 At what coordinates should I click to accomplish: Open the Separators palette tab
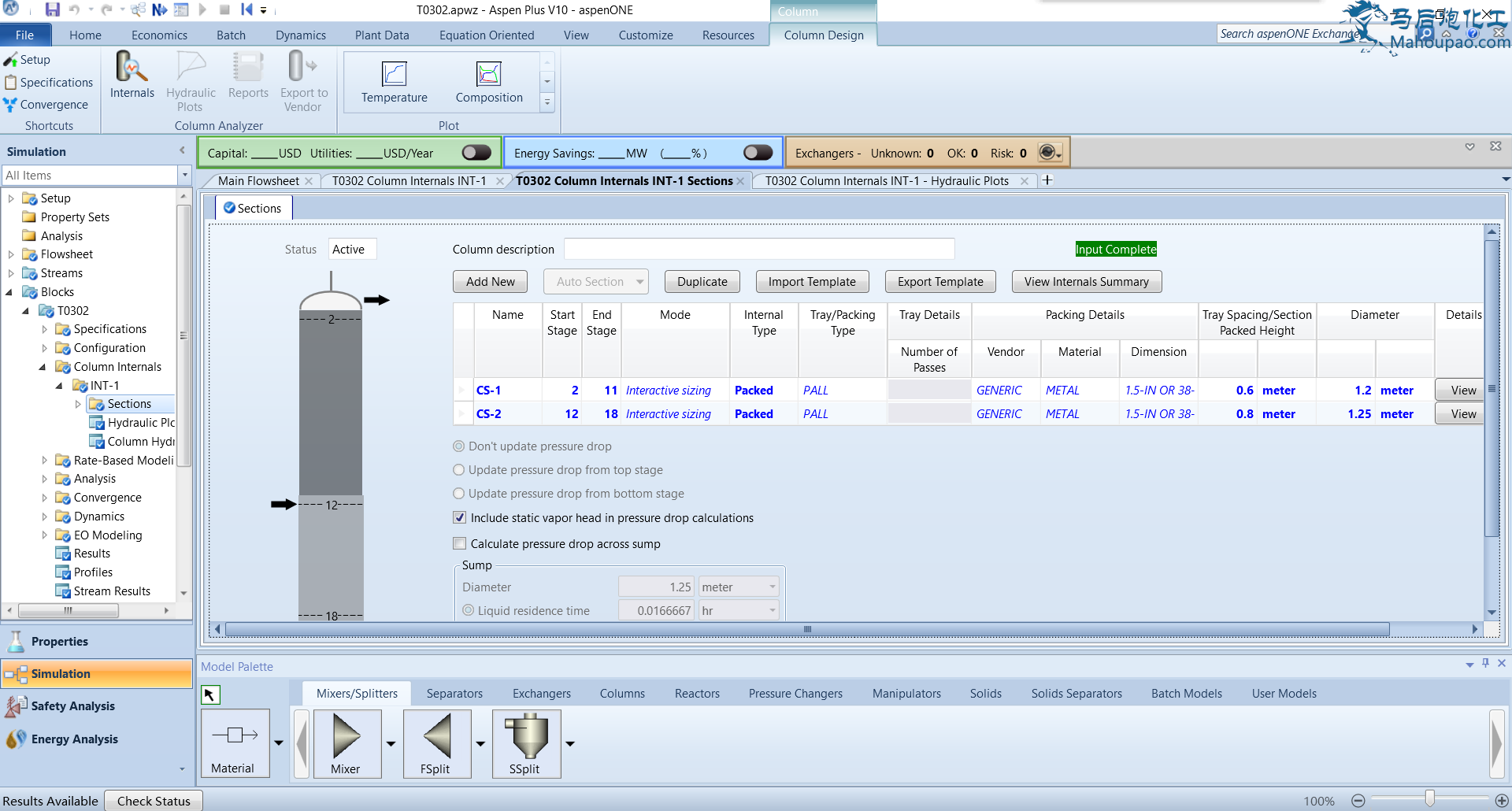pyautogui.click(x=454, y=694)
